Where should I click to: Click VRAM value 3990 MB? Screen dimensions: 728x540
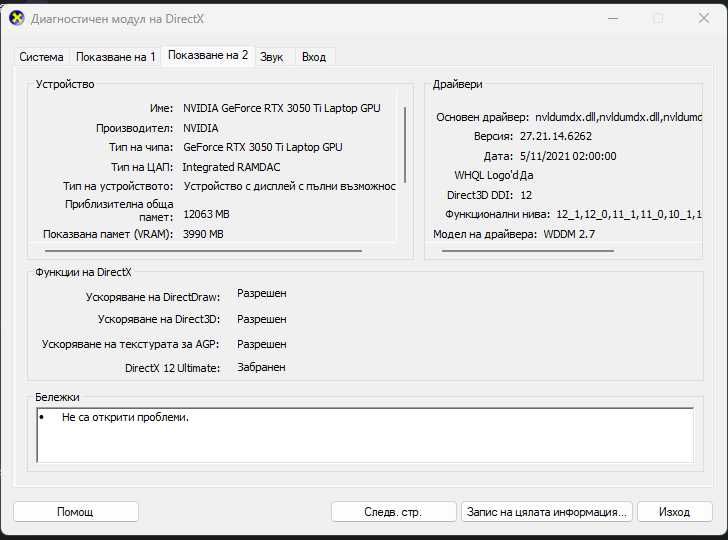203,234
